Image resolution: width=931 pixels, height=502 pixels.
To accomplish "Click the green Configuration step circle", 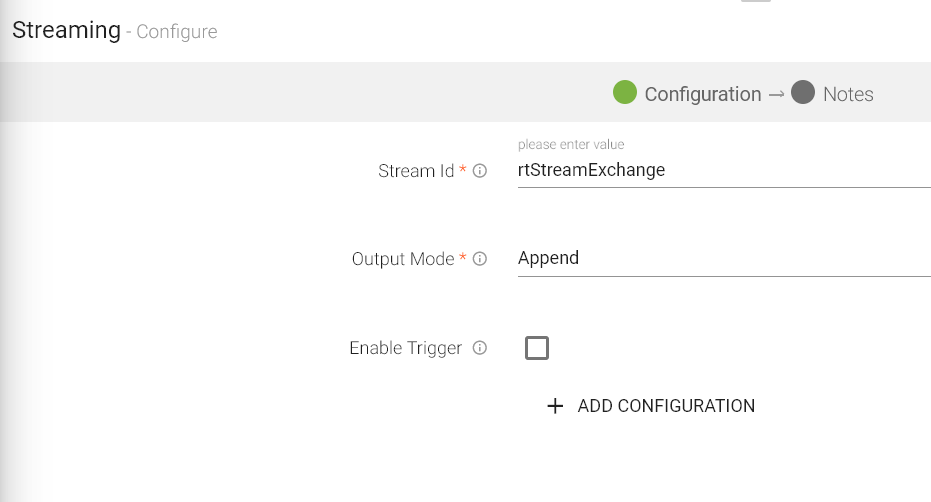I will [x=625, y=93].
